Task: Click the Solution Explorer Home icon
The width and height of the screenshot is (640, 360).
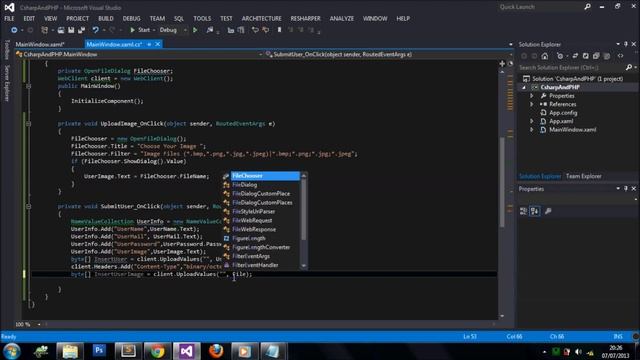Action: (x=544, y=56)
